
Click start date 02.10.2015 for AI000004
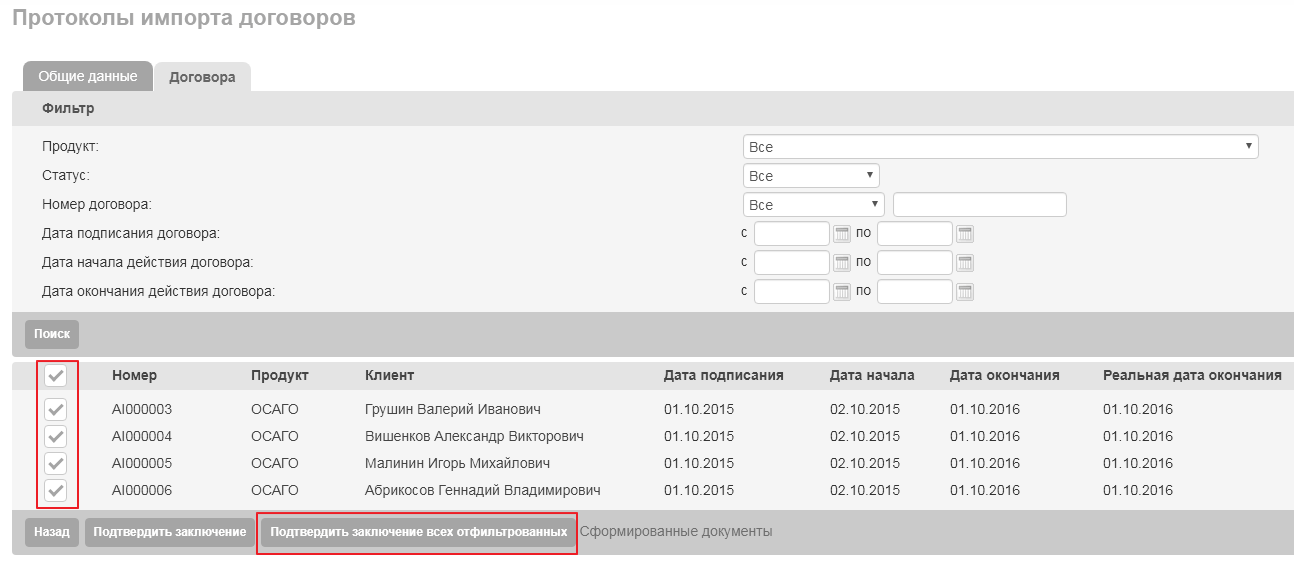865,436
